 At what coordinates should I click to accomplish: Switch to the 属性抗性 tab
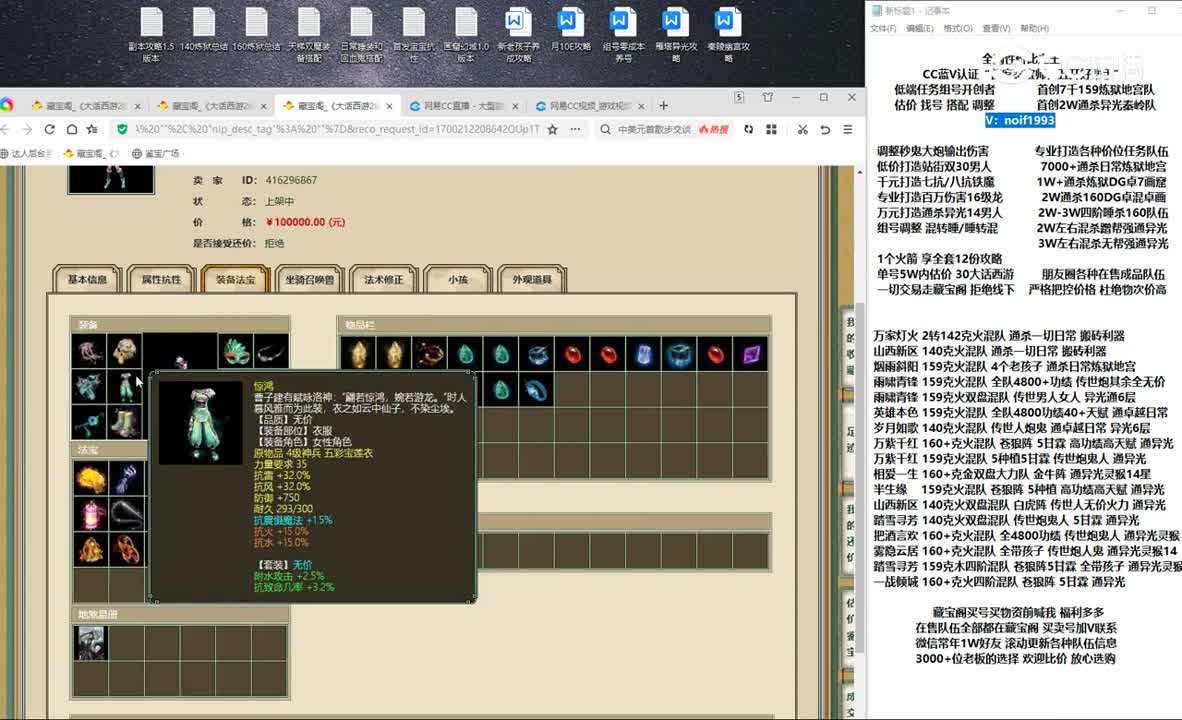point(161,280)
